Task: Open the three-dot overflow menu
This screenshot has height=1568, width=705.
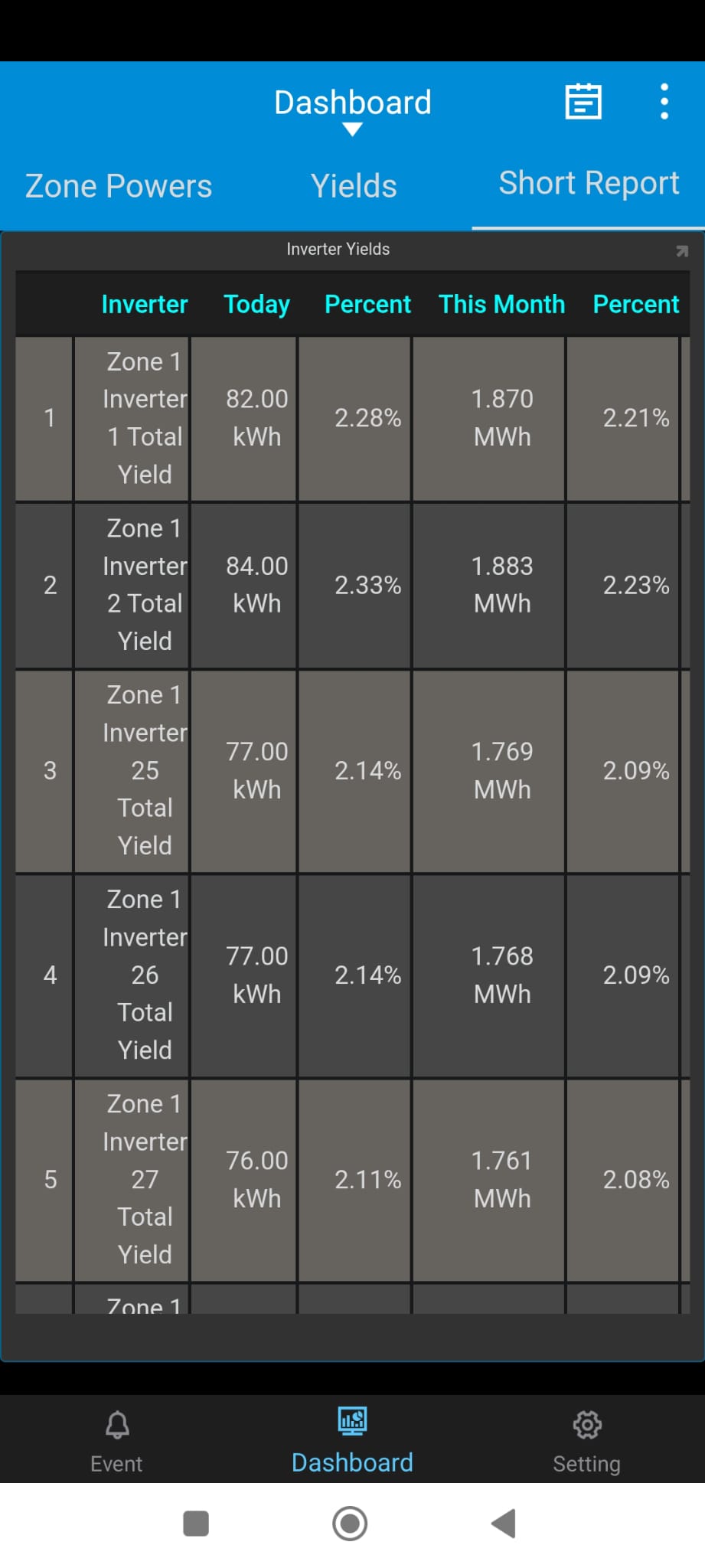Action: (x=664, y=102)
